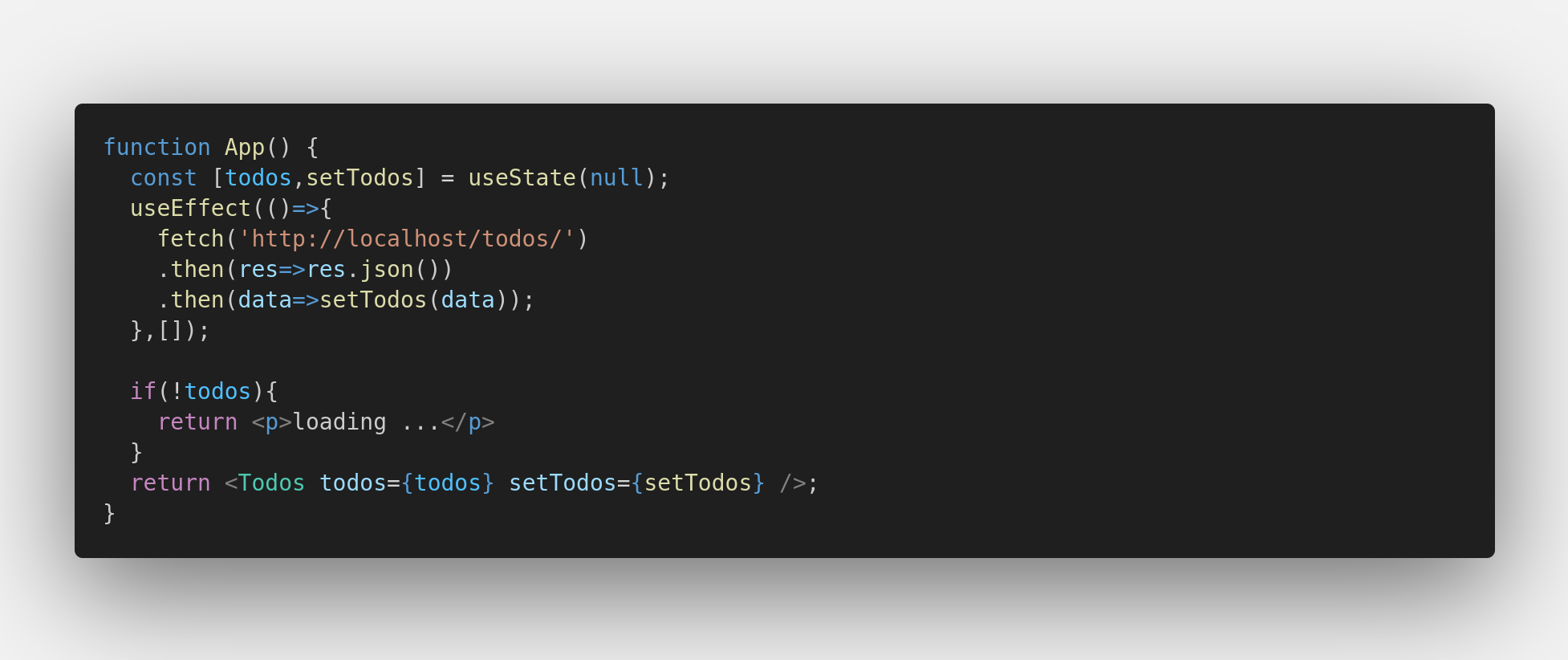Place cursor on useState call
This screenshot has height=660, width=1568.
pyautogui.click(x=522, y=177)
